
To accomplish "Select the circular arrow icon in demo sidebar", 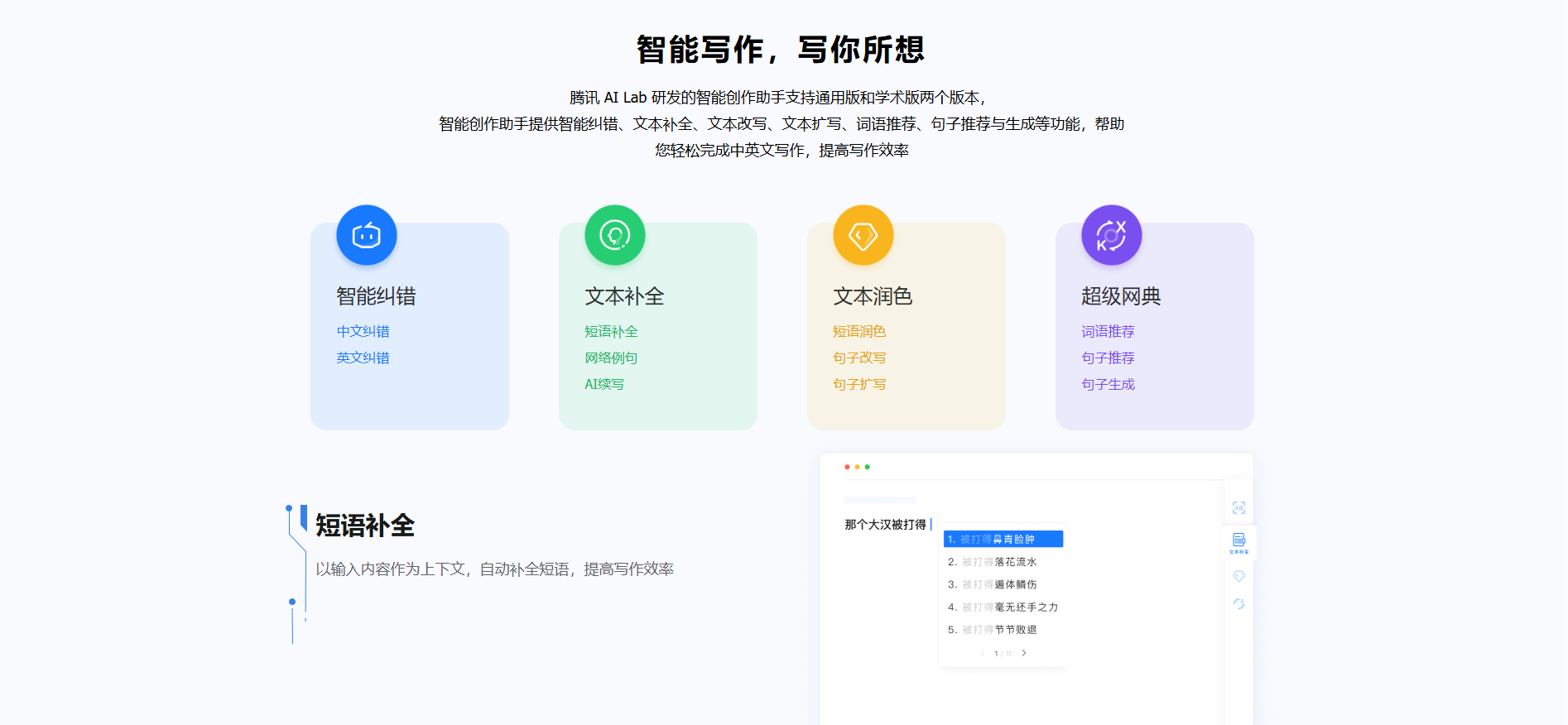I will [1239, 604].
